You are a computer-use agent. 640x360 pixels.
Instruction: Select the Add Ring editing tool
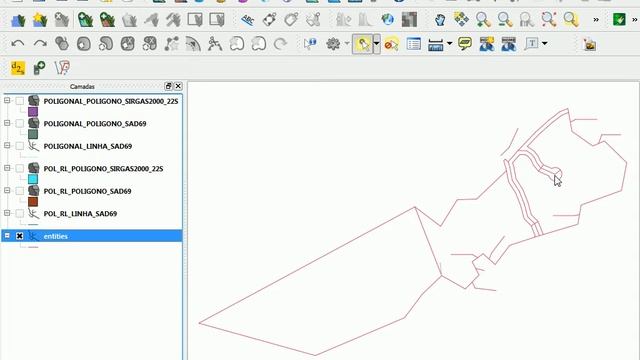coord(84,44)
